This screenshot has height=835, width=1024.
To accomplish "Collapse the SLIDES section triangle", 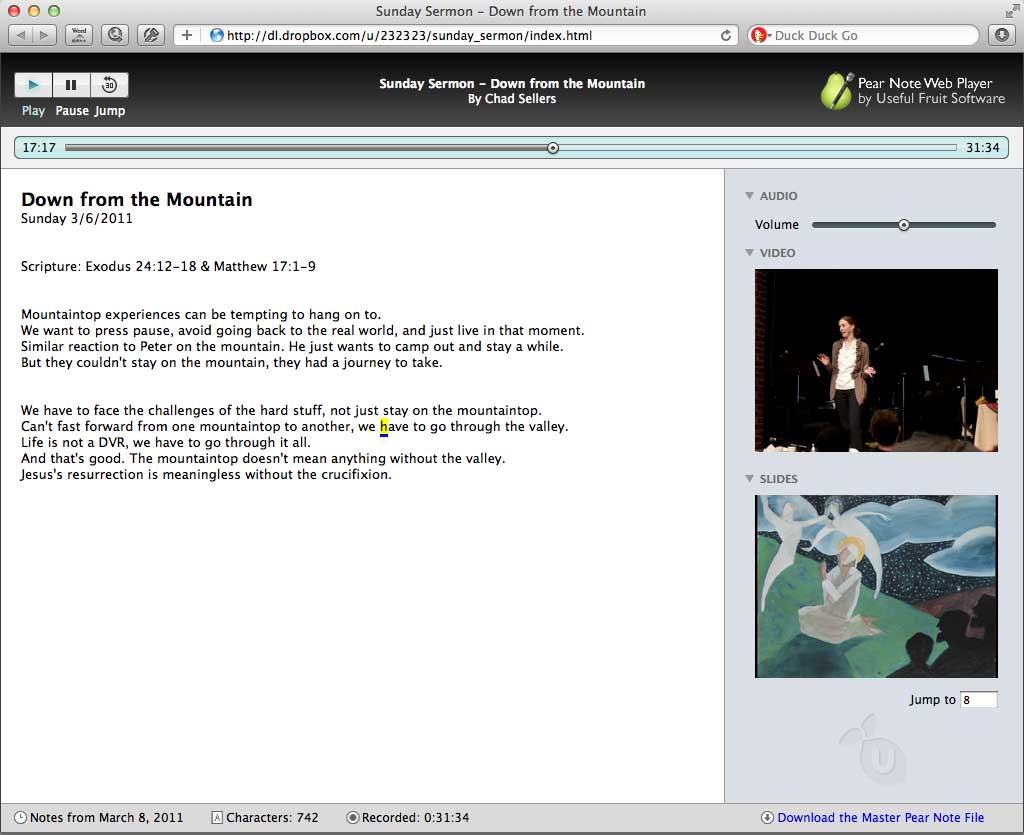I will pyautogui.click(x=749, y=478).
